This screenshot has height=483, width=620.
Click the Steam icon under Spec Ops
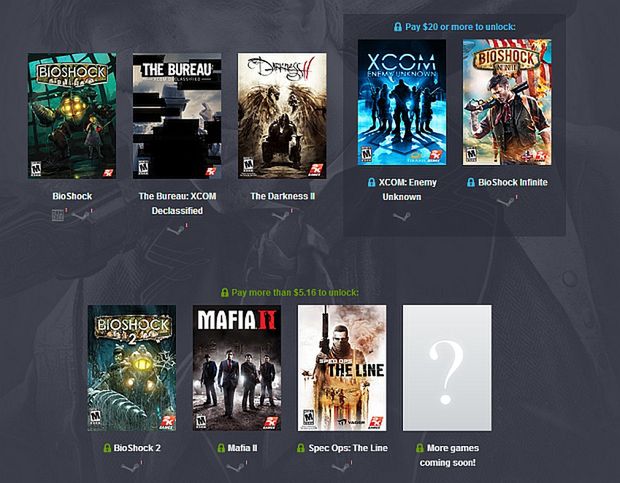(x=341, y=467)
